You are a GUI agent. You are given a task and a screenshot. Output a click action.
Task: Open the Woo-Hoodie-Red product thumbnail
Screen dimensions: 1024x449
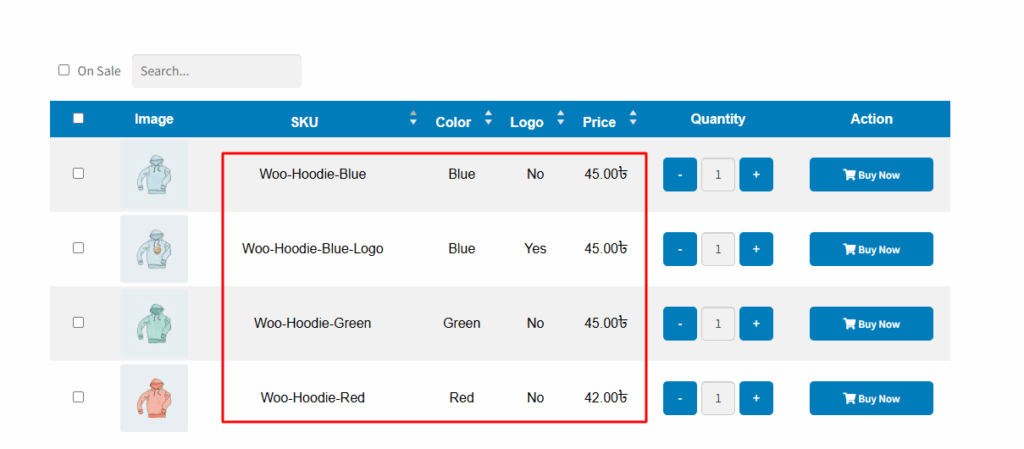(154, 398)
